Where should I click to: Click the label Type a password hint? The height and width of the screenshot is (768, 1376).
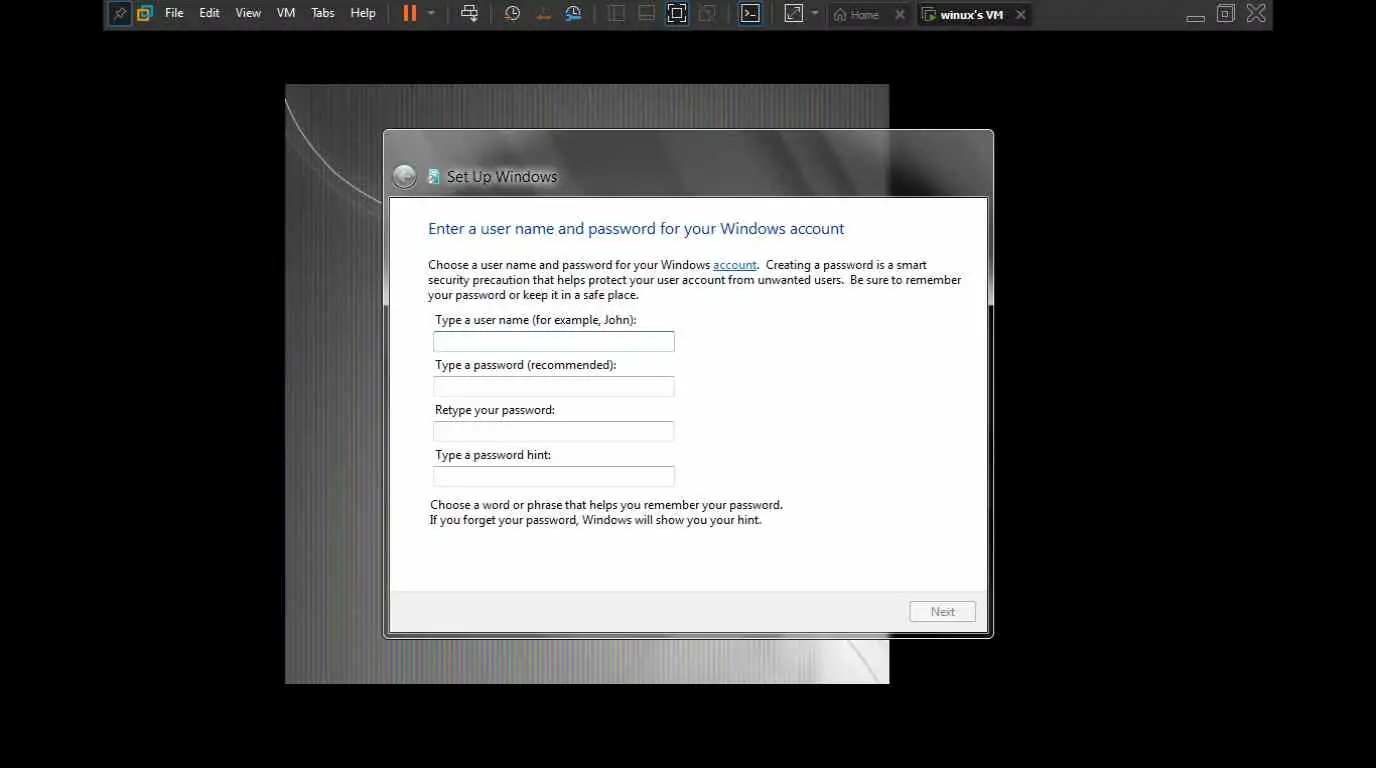(493, 455)
